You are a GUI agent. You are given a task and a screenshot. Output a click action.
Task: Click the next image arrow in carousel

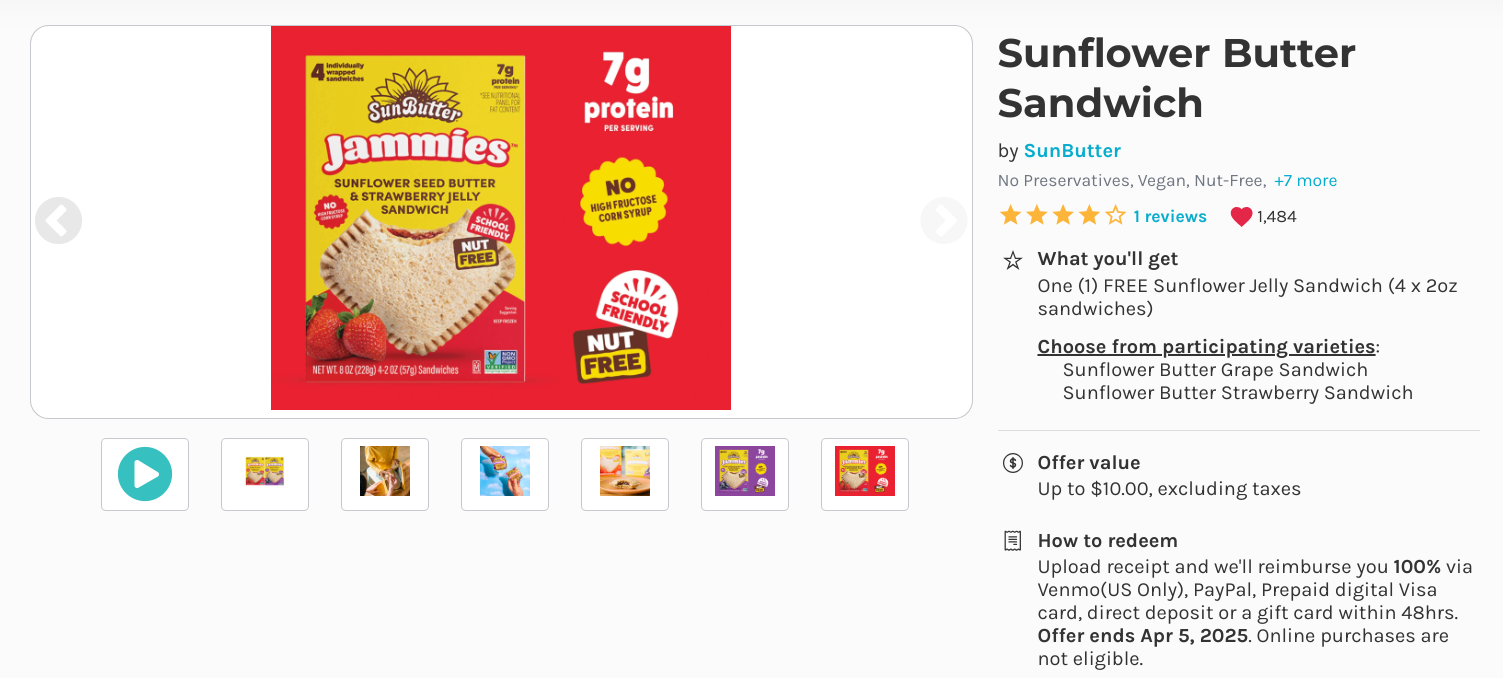pyautogui.click(x=944, y=221)
